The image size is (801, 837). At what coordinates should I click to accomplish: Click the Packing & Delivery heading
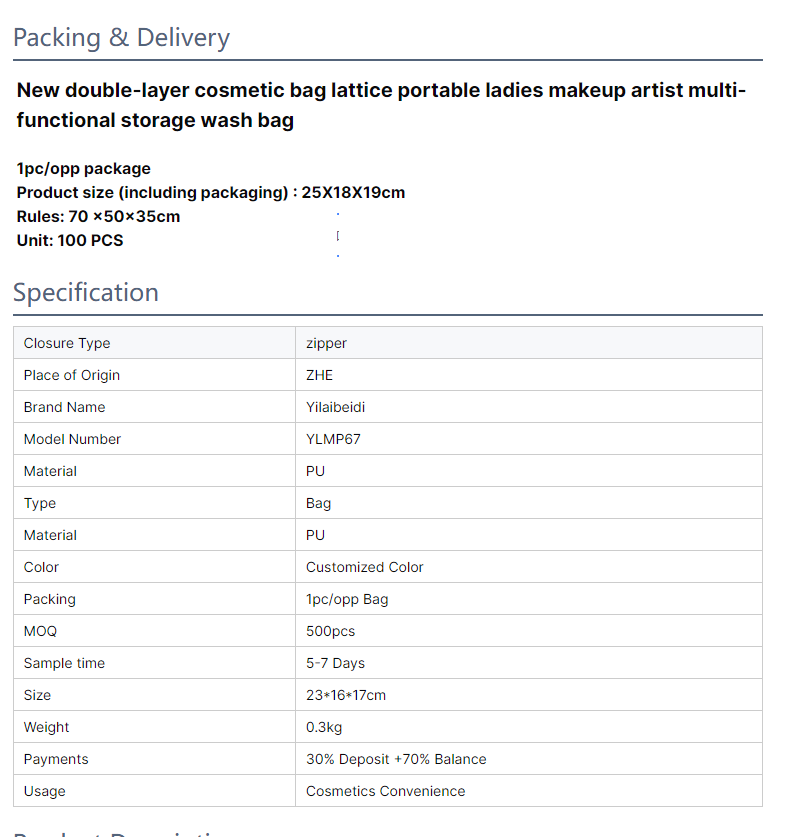[x=121, y=38]
